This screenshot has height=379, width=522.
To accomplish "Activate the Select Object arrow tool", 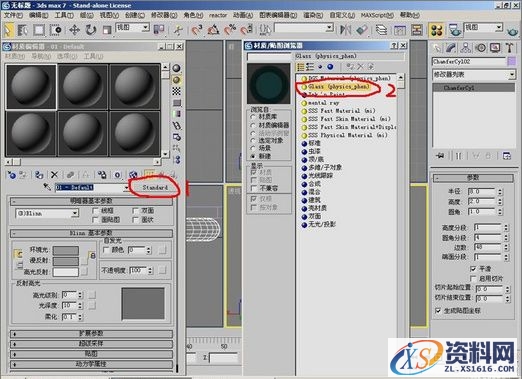I will point(8,30).
